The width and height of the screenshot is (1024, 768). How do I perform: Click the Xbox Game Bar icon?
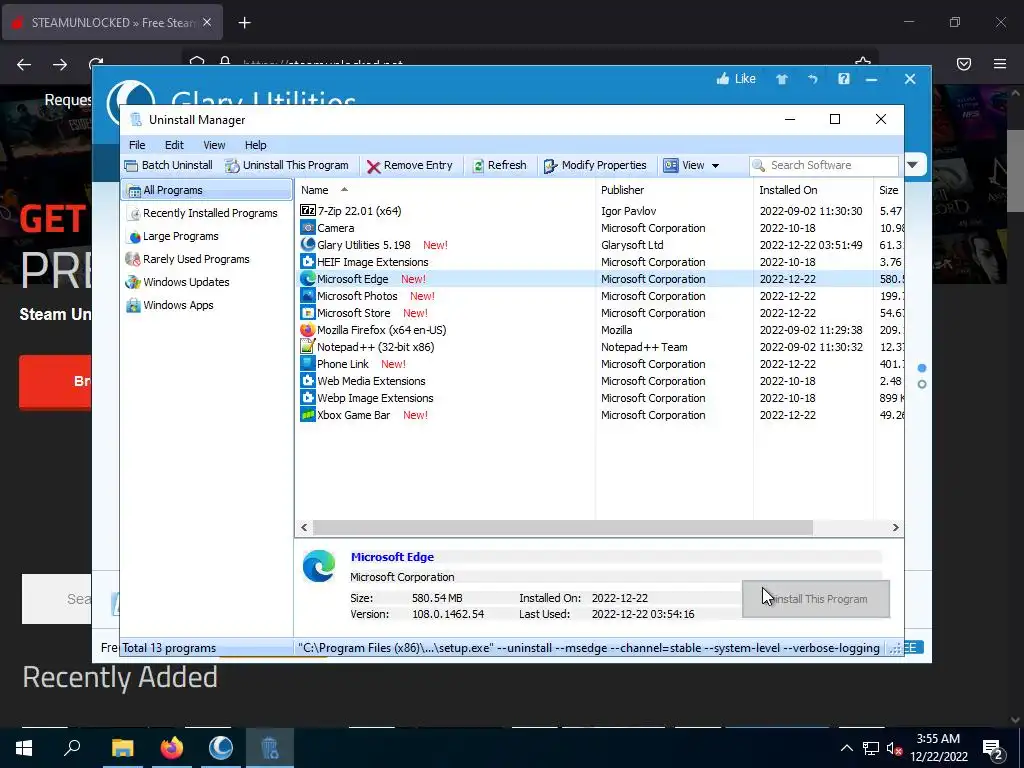click(x=308, y=415)
